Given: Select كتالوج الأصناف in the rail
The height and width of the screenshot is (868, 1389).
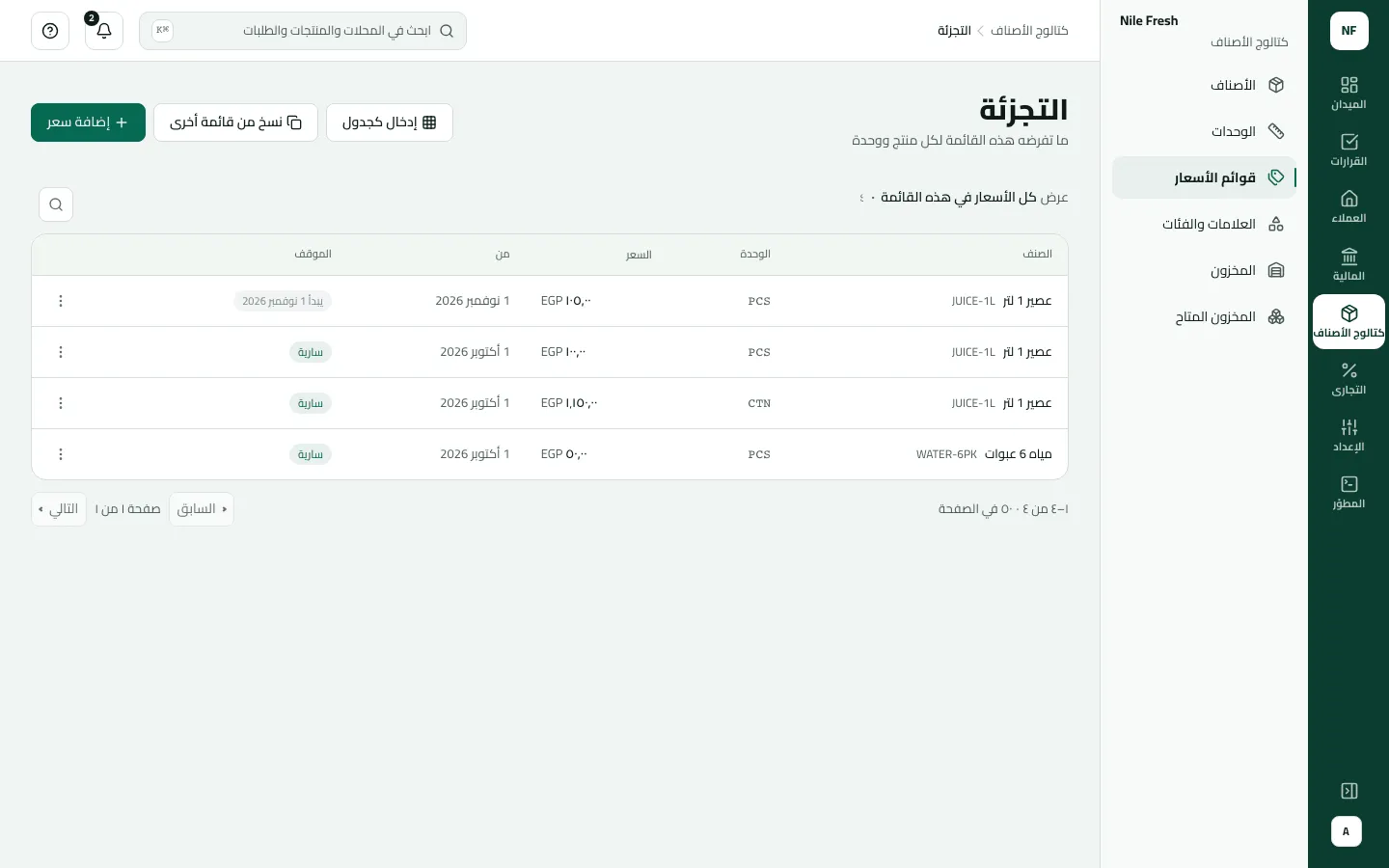Looking at the screenshot, I should 1348,322.
